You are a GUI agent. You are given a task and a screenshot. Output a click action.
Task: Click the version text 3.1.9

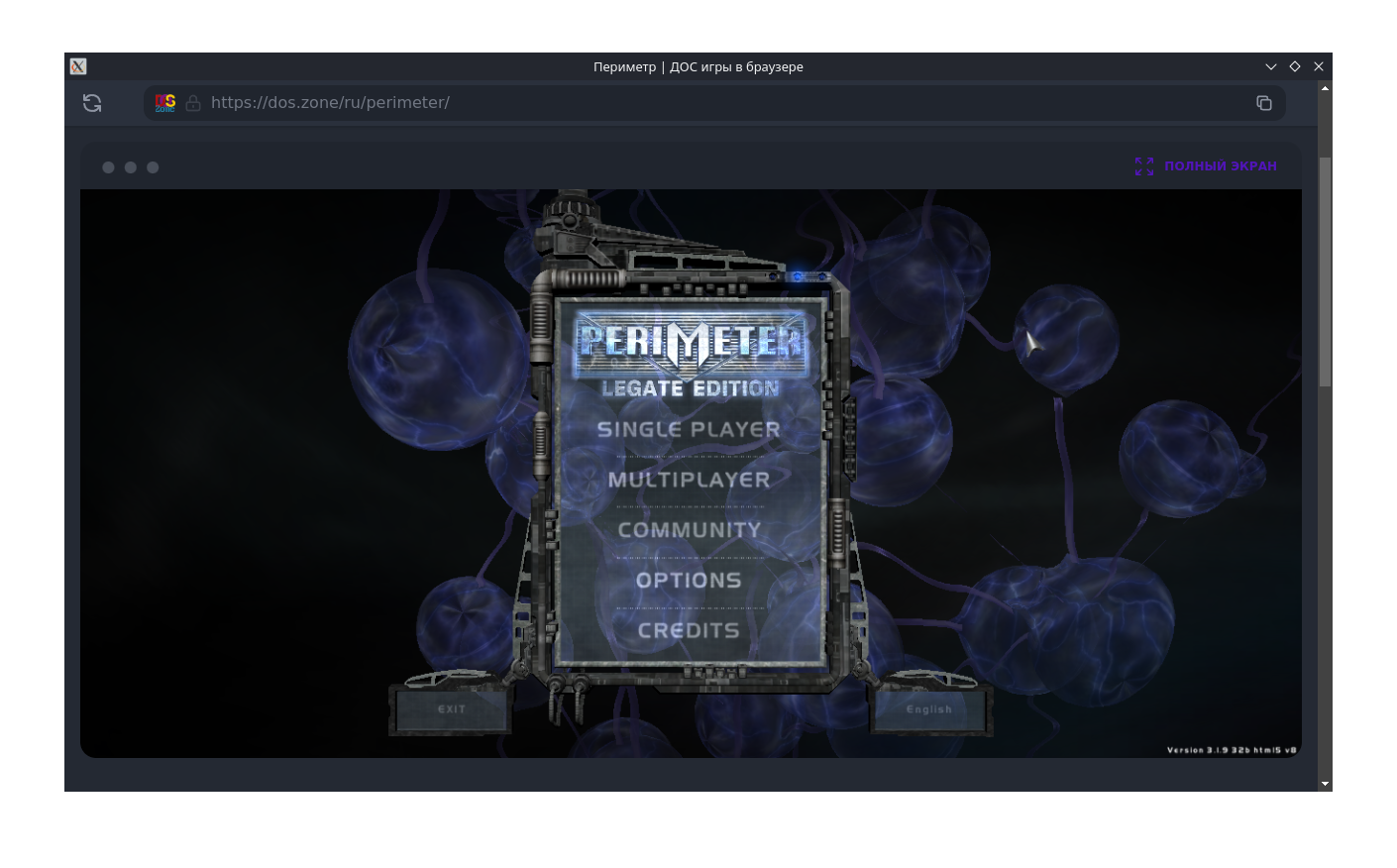click(1232, 750)
